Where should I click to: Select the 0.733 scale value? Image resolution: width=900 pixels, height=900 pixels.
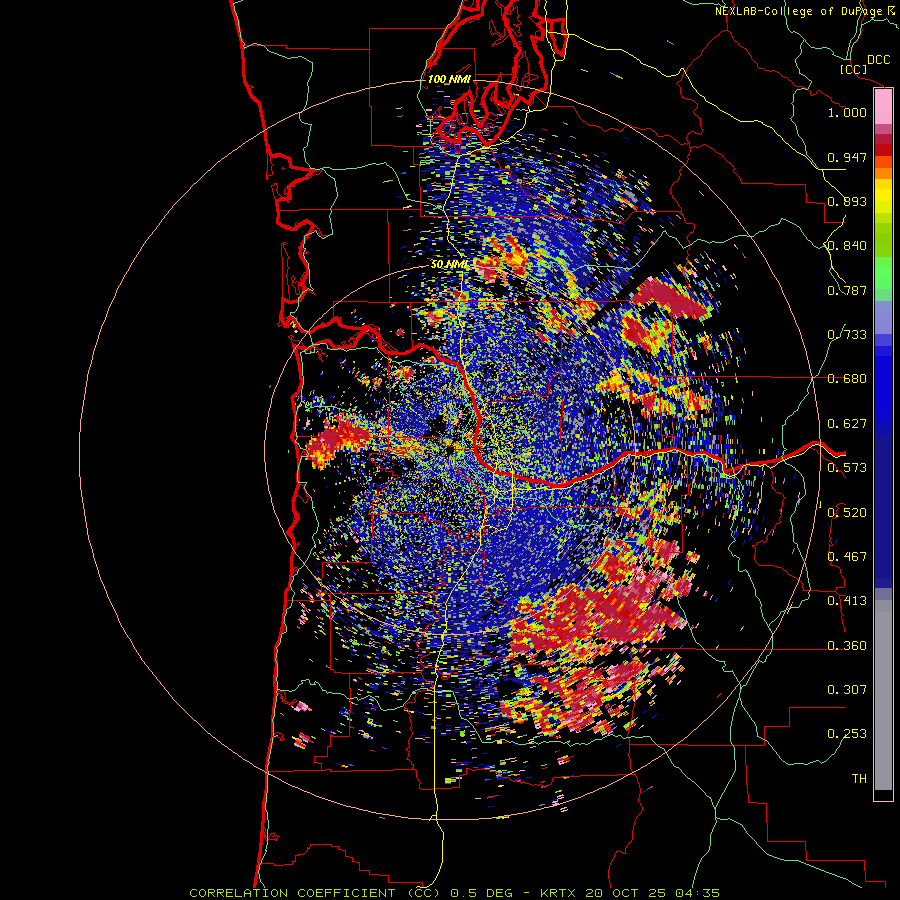(x=847, y=335)
